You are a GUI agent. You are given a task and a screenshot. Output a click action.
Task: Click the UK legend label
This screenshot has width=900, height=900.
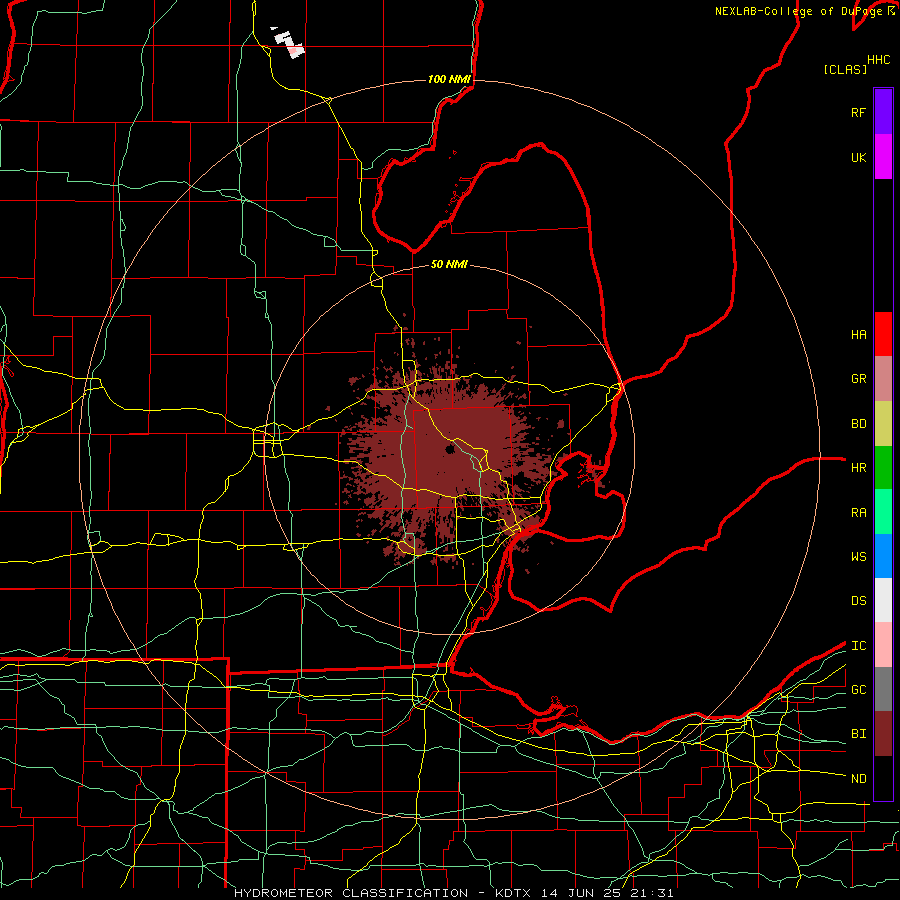tap(858, 157)
